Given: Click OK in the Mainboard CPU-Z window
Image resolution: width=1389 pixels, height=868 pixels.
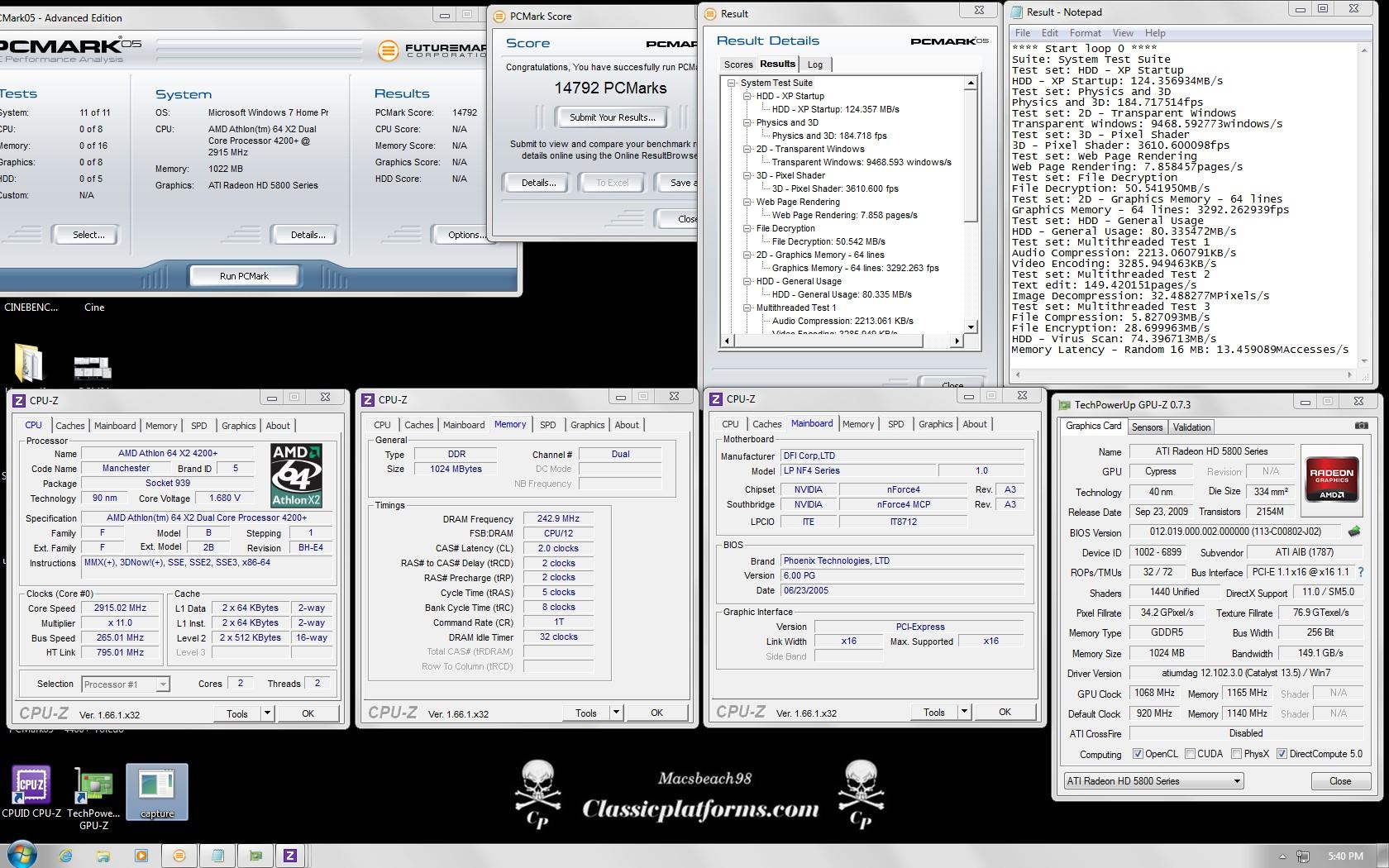Looking at the screenshot, I should pos(1005,712).
